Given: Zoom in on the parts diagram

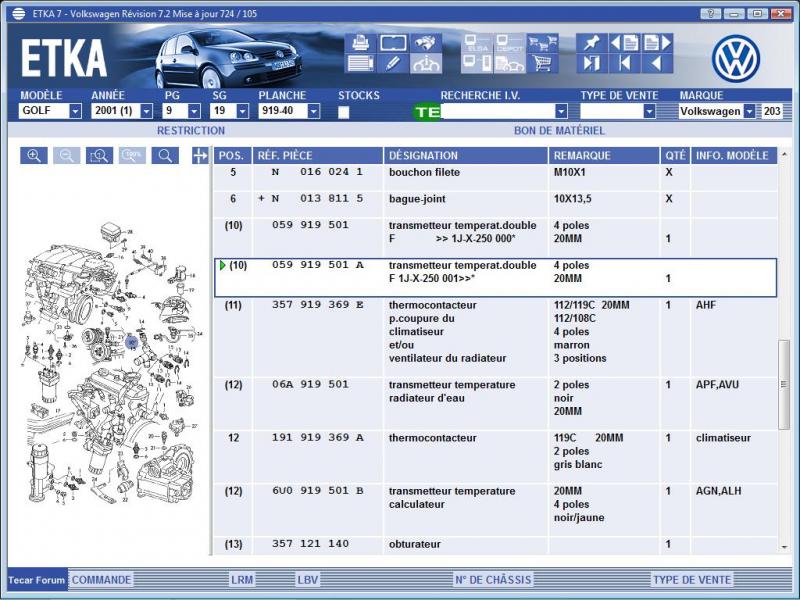Looking at the screenshot, I should pyautogui.click(x=34, y=156).
